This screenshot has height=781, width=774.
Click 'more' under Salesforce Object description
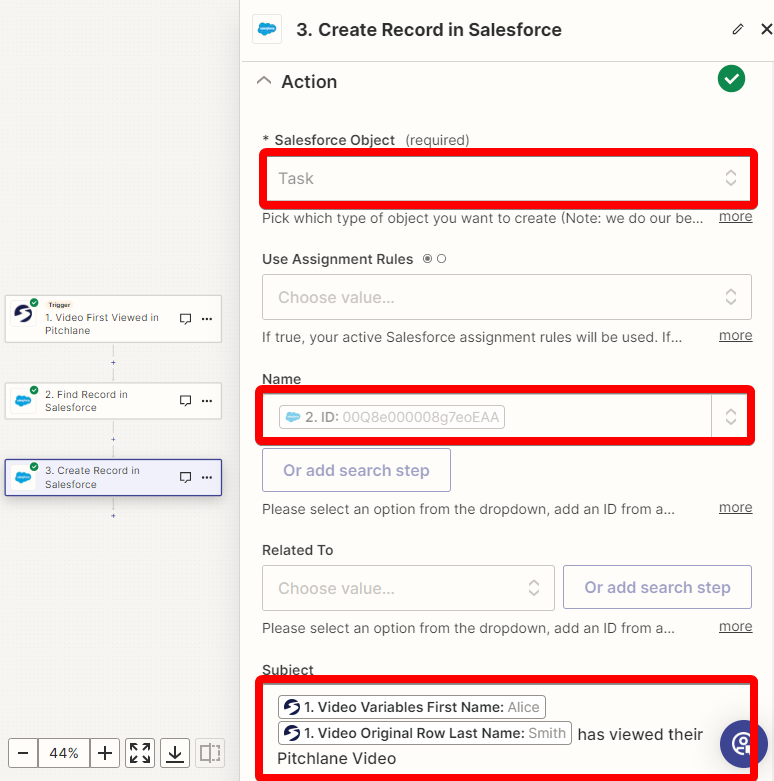pyautogui.click(x=735, y=217)
